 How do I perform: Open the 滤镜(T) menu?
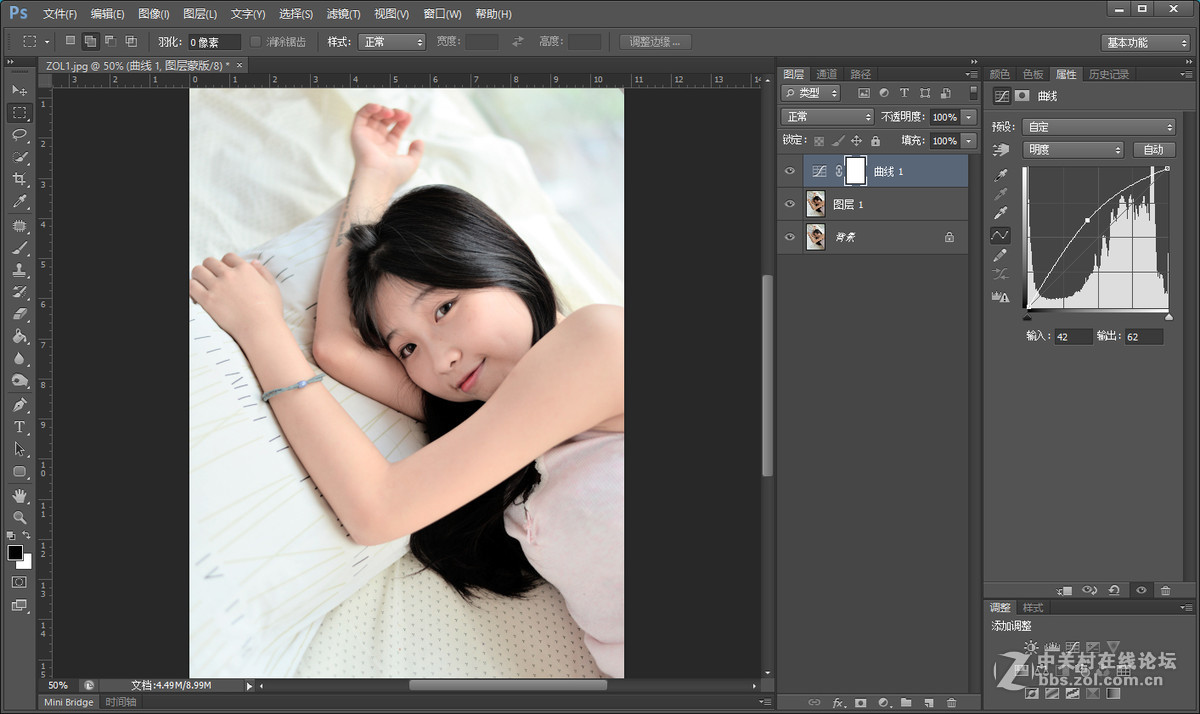(344, 14)
